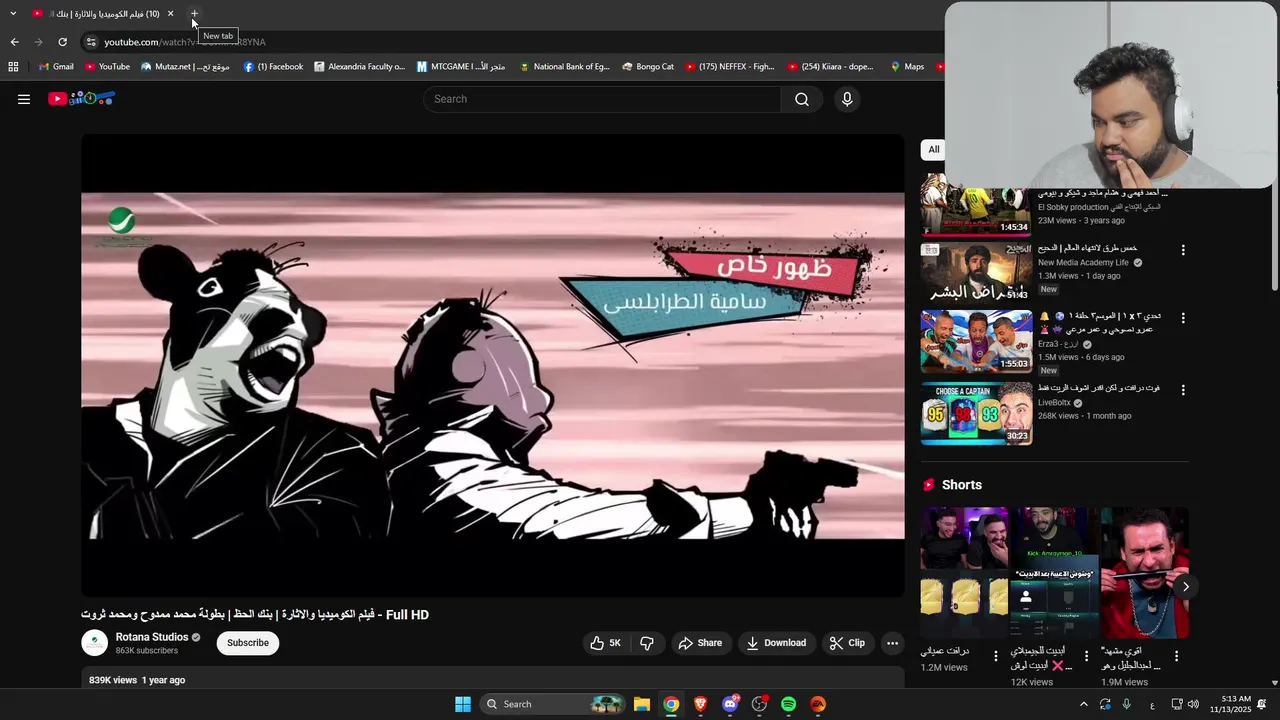Viewport: 1280px width, 720px height.
Task: Open the Erza3 1:55:03 video thumbnail
Action: 976,342
